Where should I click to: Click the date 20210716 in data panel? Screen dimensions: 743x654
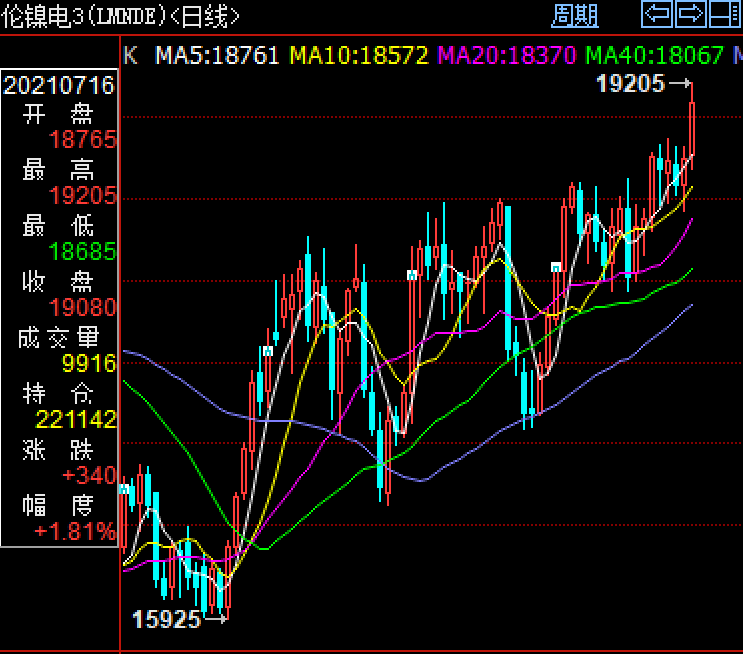tap(59, 86)
